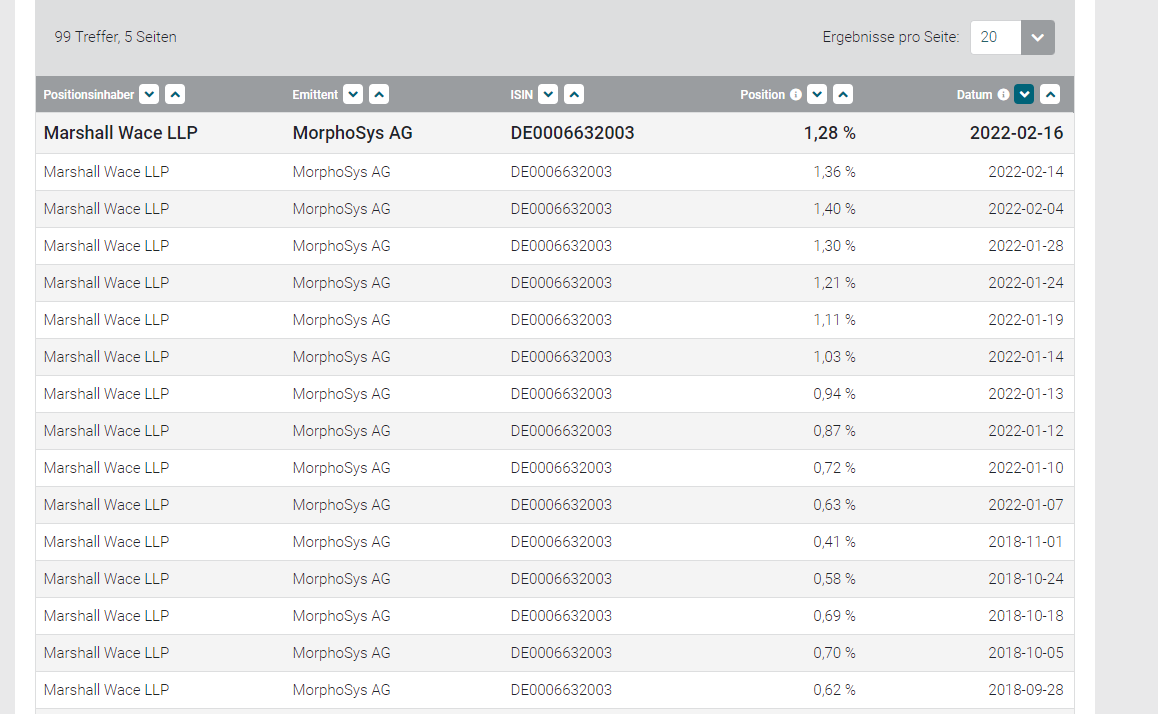Select the date 2018-10-05
Image resolution: width=1158 pixels, height=714 pixels.
point(1026,652)
